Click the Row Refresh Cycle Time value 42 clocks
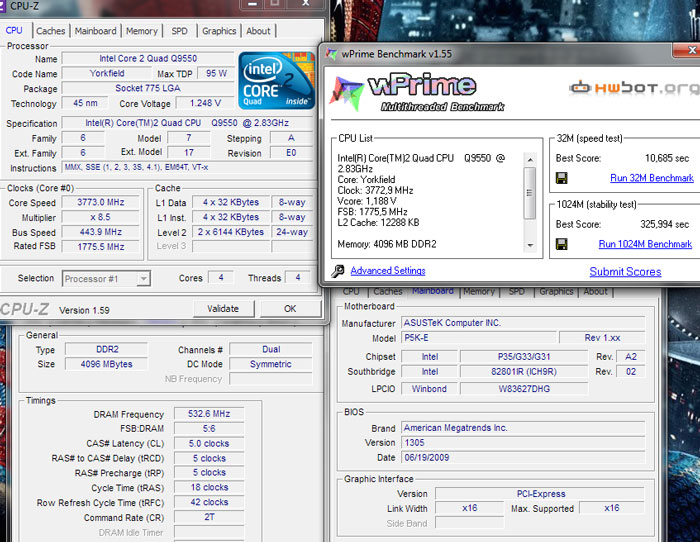This screenshot has height=542, width=700. click(209, 502)
